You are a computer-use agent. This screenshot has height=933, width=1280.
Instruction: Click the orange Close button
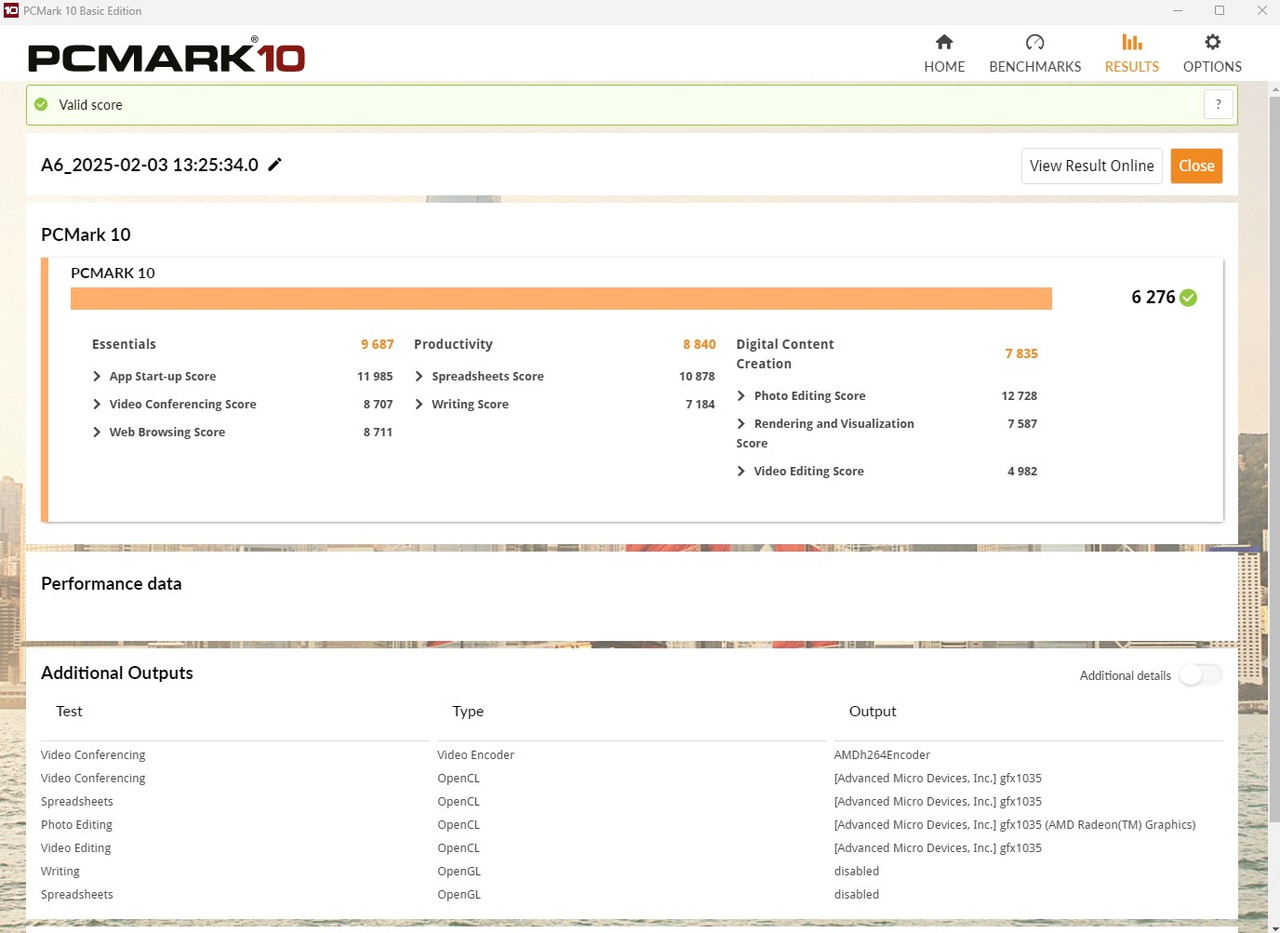[x=1196, y=166]
